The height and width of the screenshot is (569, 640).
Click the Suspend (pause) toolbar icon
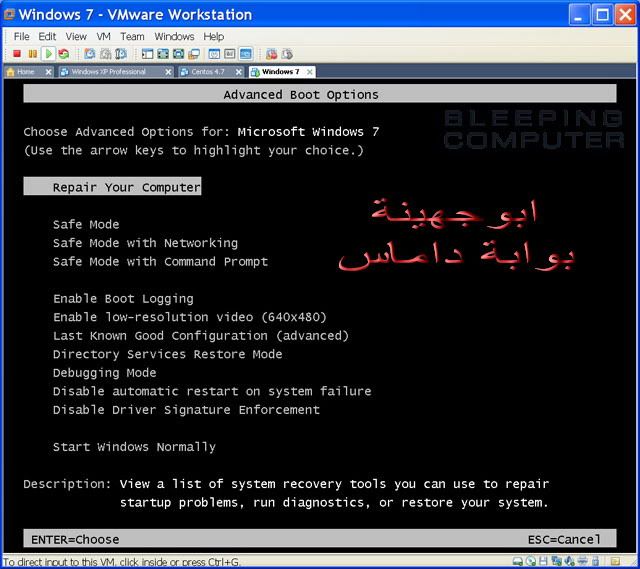click(x=33, y=54)
